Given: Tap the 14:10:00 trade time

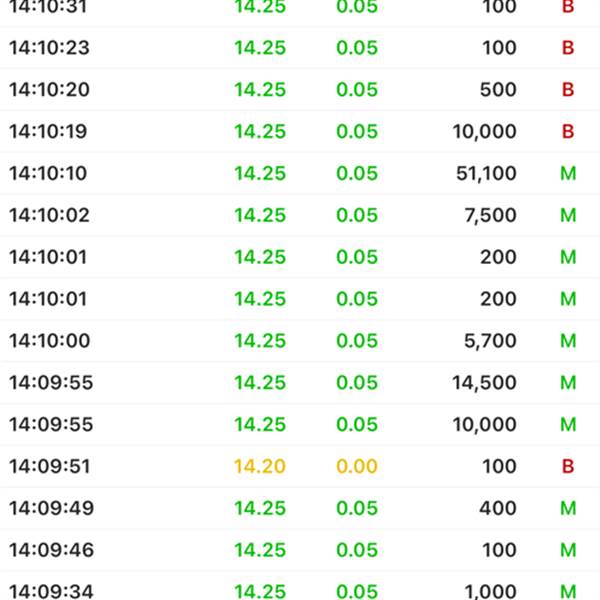Looking at the screenshot, I should pos(50,341).
